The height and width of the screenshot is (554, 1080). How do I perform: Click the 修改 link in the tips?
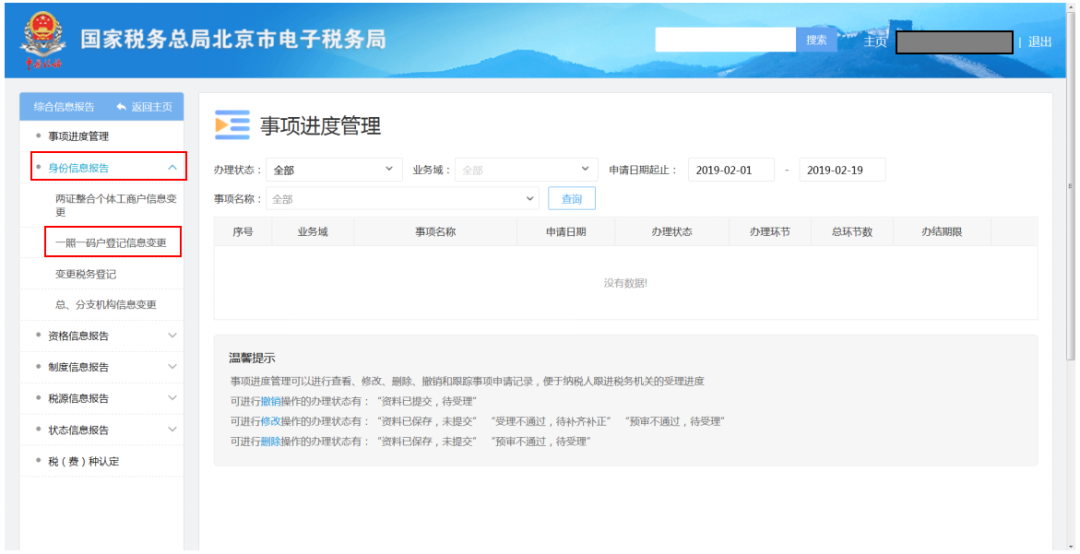(271, 421)
